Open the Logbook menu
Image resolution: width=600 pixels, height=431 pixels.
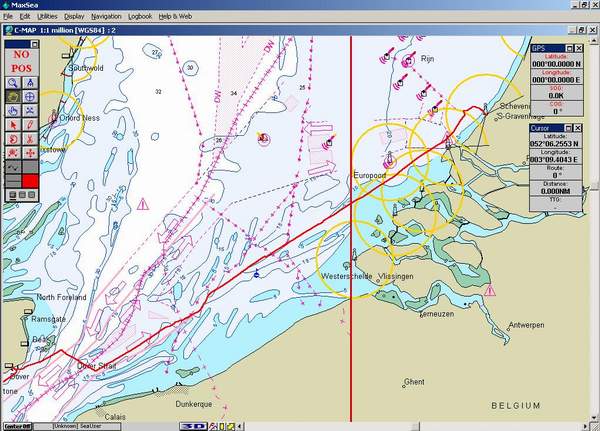pyautogui.click(x=140, y=17)
